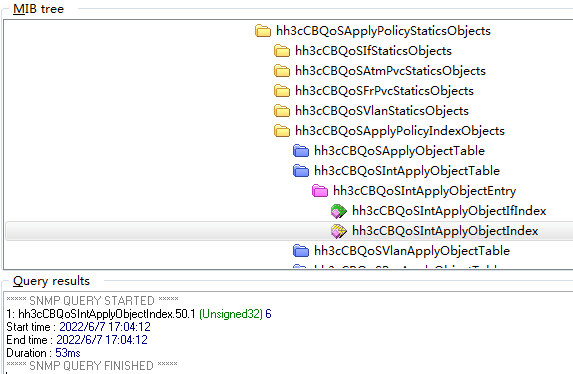Click blue icon of hh3cCBQoSVlanApplyObjectTable

(301, 251)
